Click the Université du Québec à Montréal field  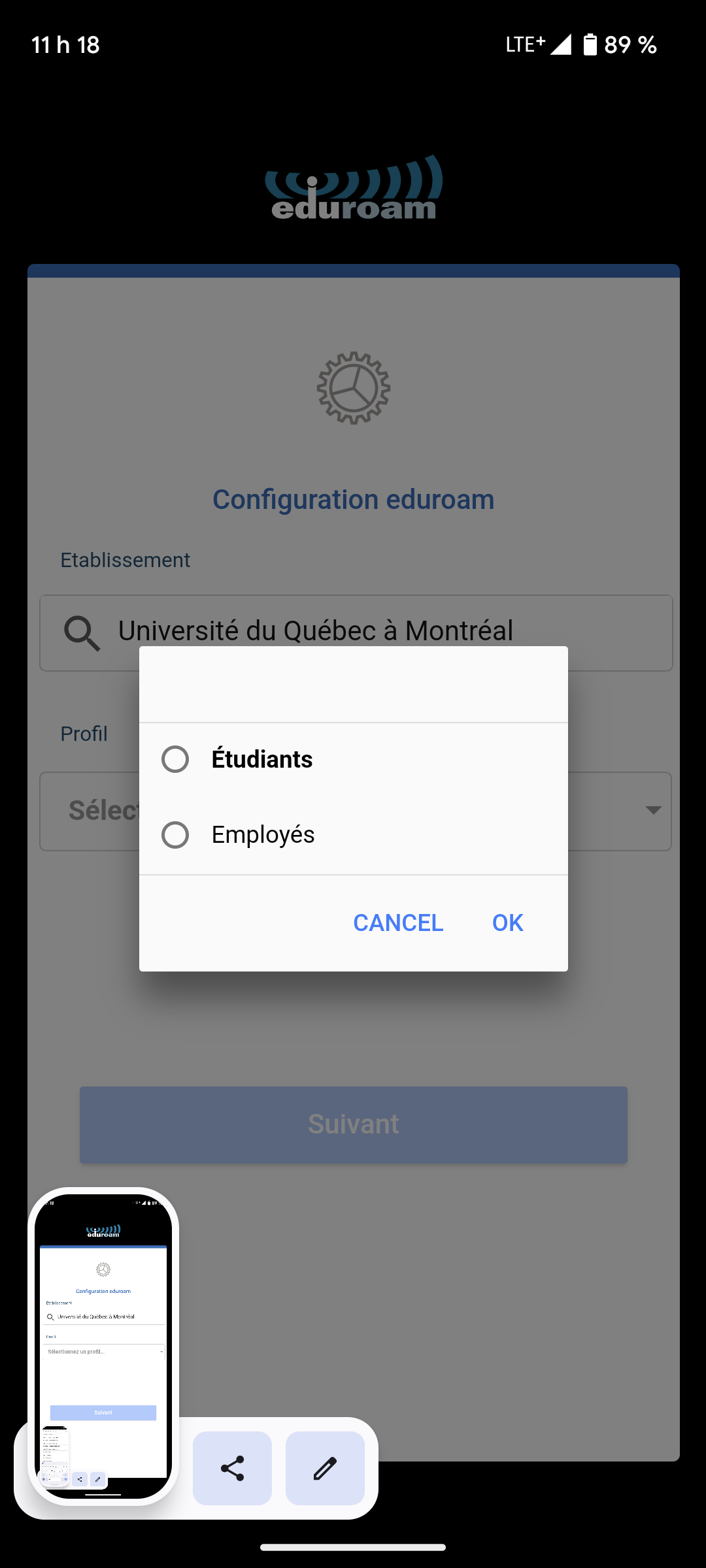[x=356, y=632]
